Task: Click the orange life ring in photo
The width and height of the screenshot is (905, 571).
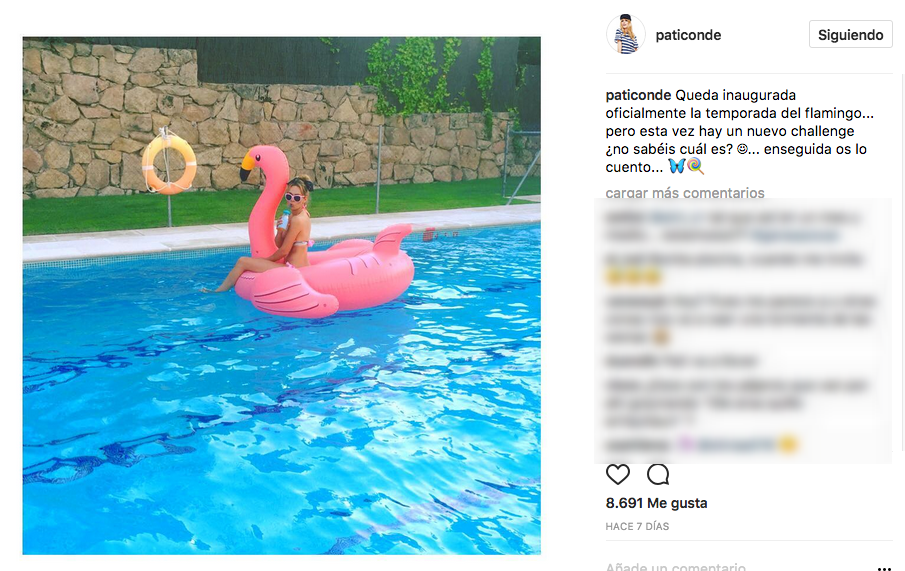Action: 169,165
